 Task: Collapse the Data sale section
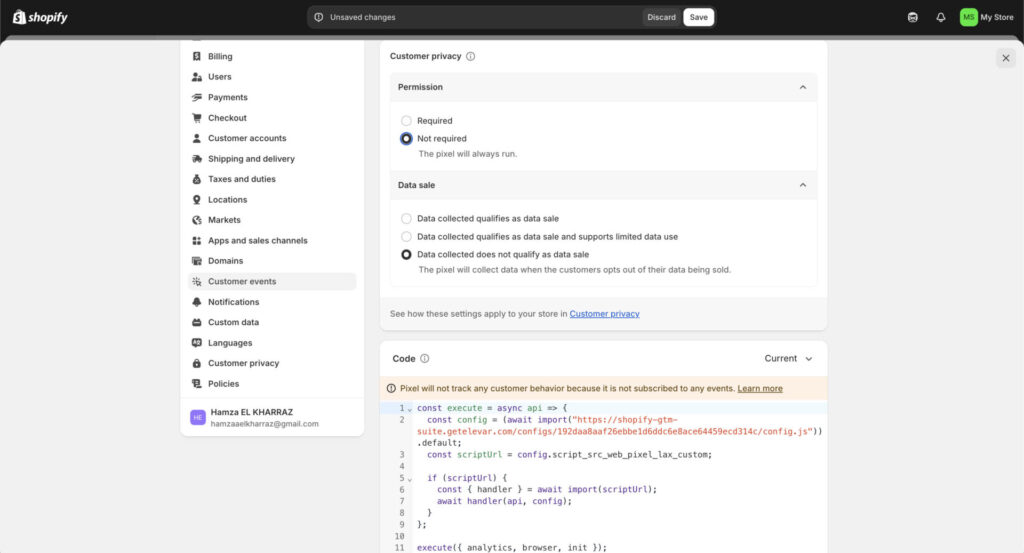pyautogui.click(x=802, y=185)
